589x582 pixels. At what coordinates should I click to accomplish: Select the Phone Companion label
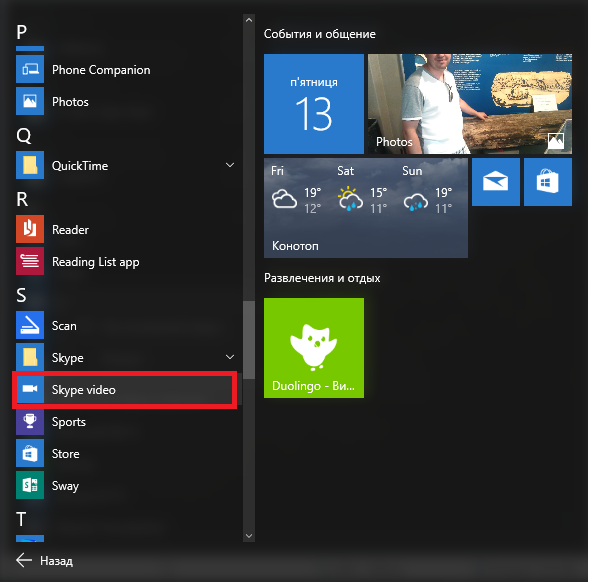coord(101,70)
